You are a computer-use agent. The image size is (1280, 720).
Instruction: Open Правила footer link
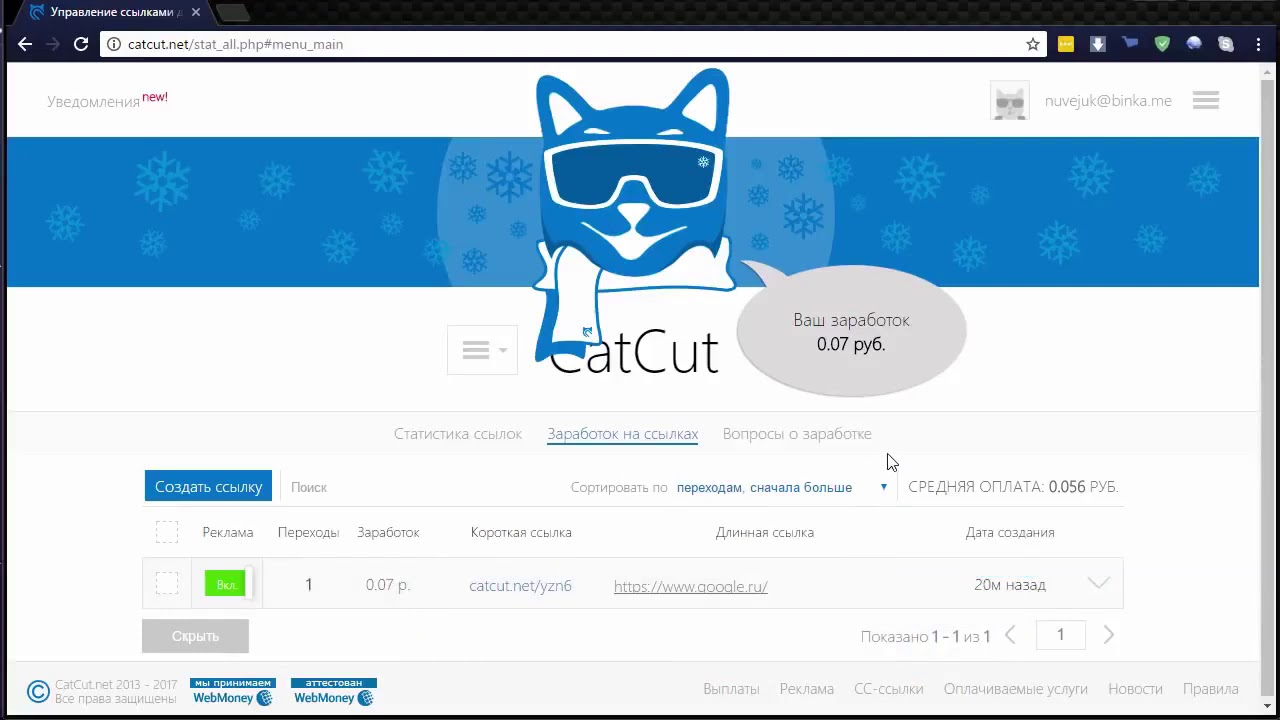[1210, 689]
